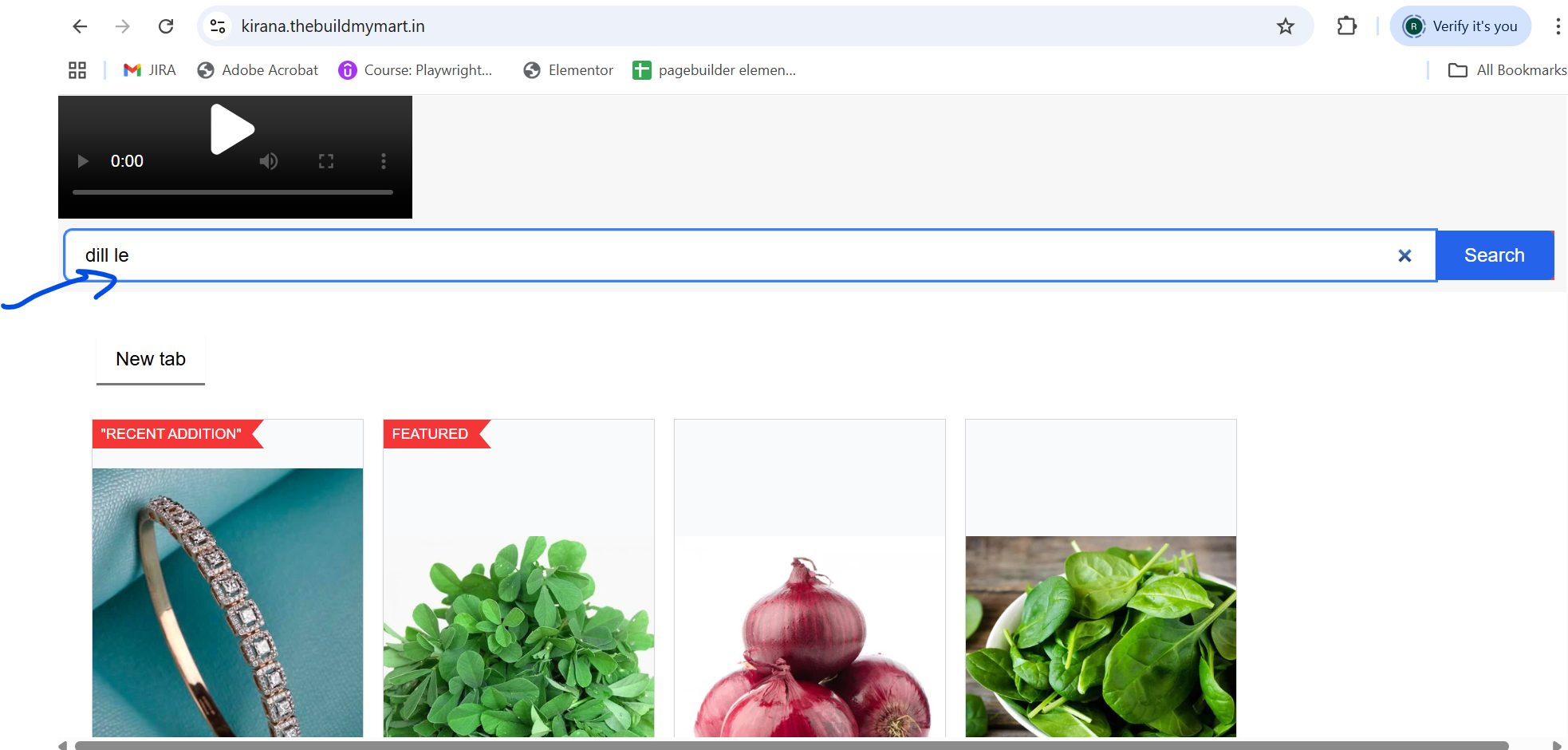Clear the search box with the X
The height and width of the screenshot is (750, 1568).
pyautogui.click(x=1405, y=255)
